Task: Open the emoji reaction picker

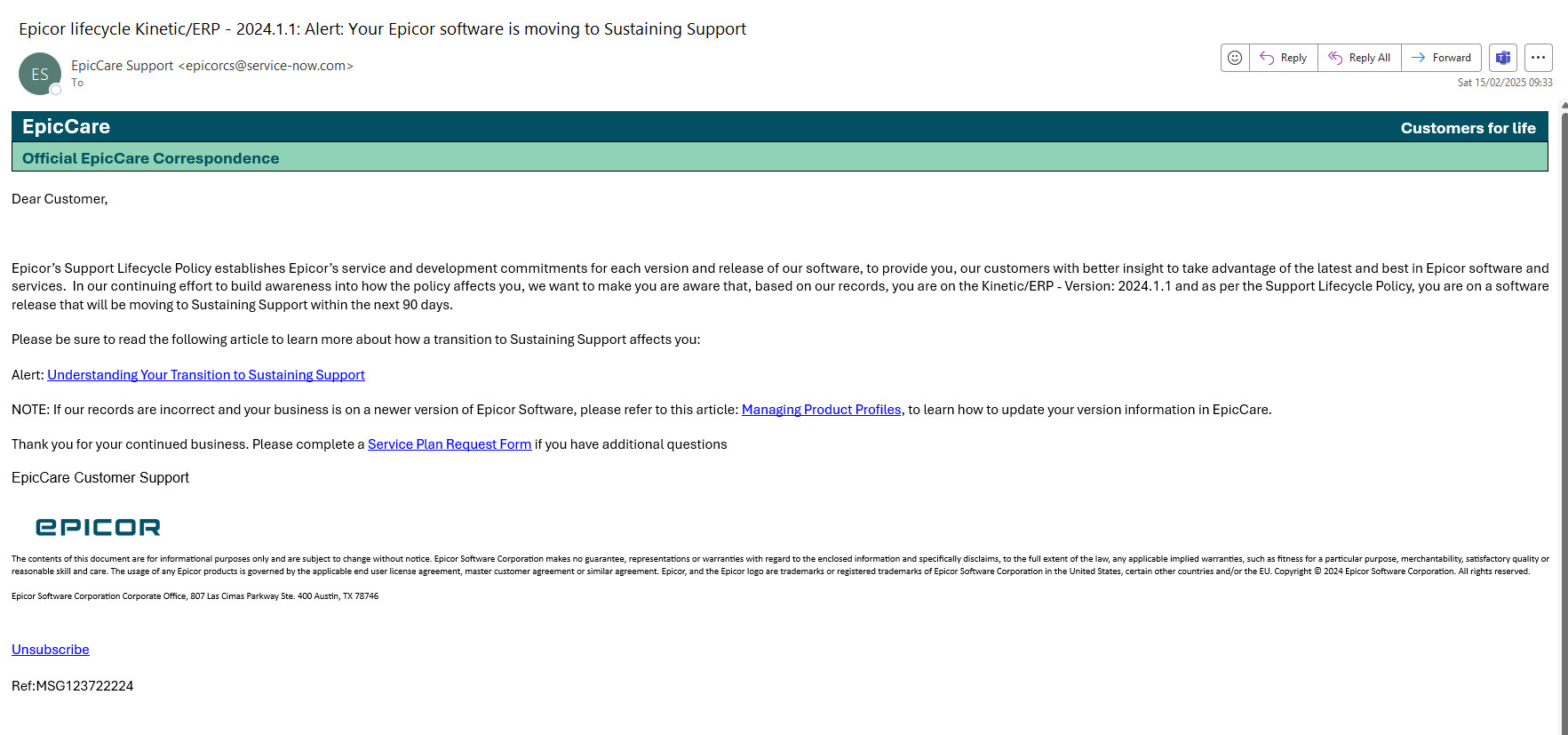Action: [x=1235, y=58]
